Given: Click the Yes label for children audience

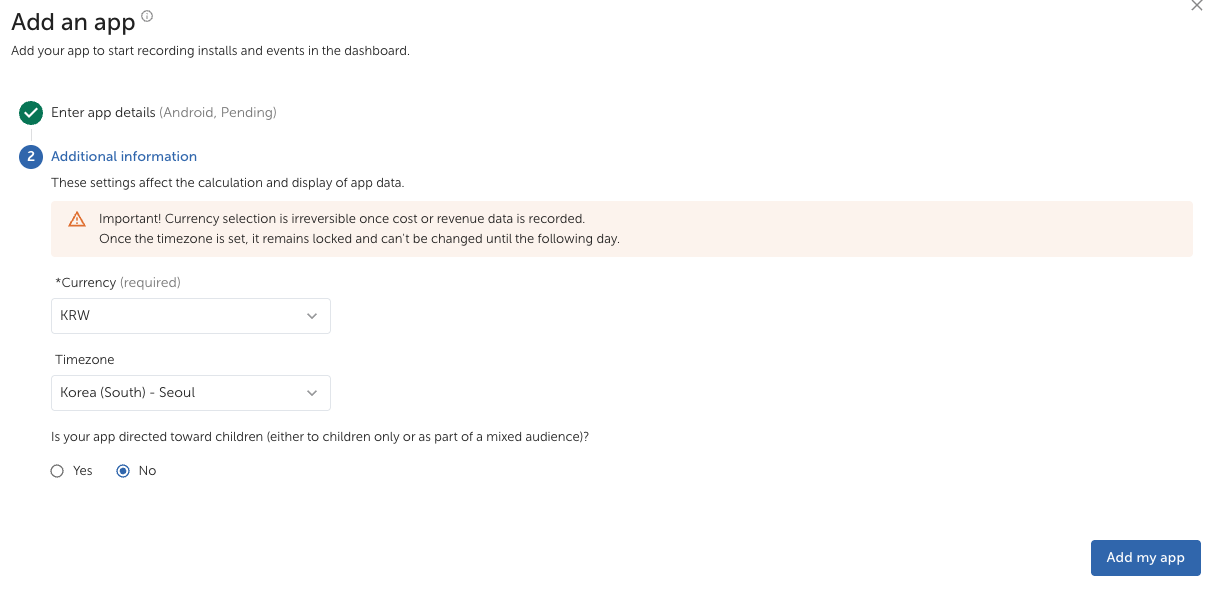Looking at the screenshot, I should click(x=83, y=471).
